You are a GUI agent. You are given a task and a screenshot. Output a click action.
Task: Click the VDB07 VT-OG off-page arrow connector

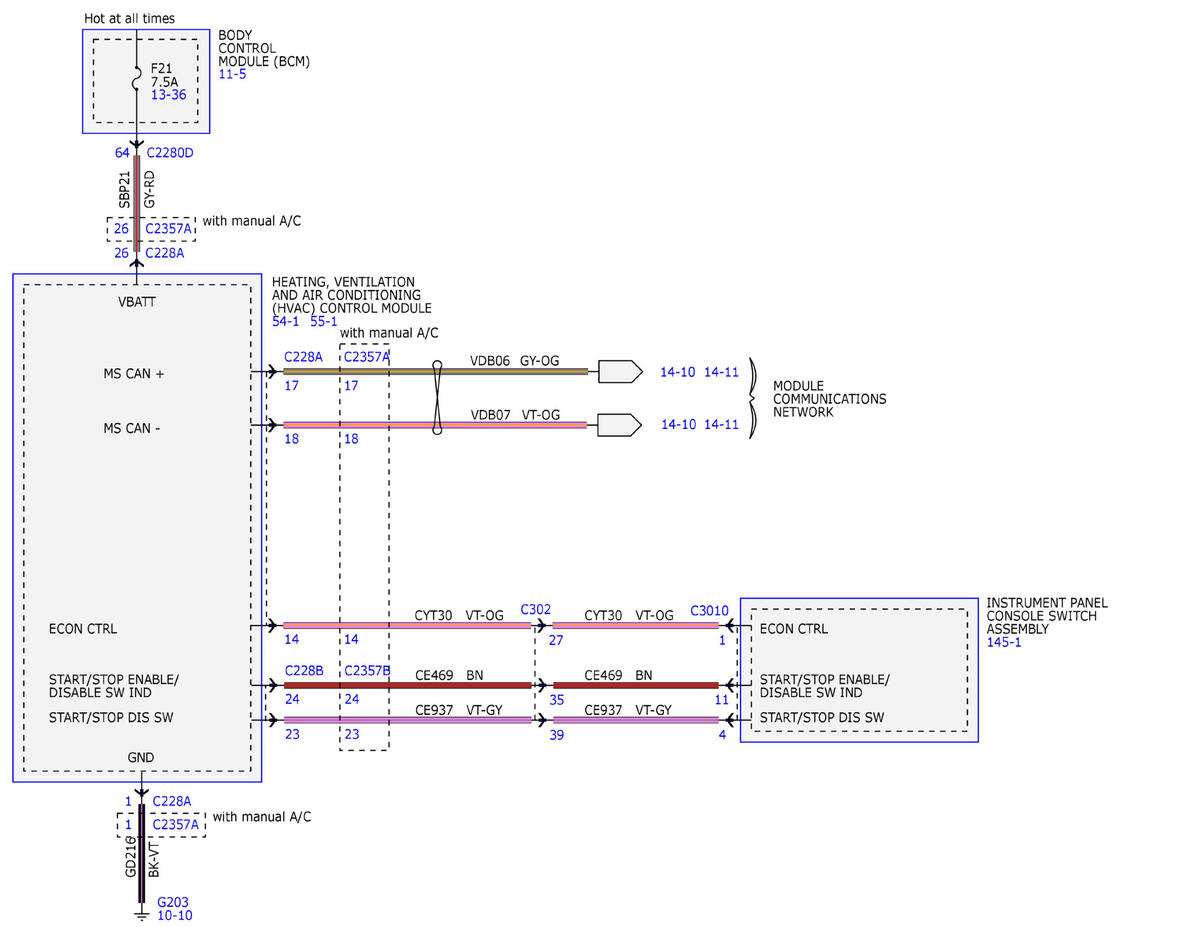pos(620,425)
